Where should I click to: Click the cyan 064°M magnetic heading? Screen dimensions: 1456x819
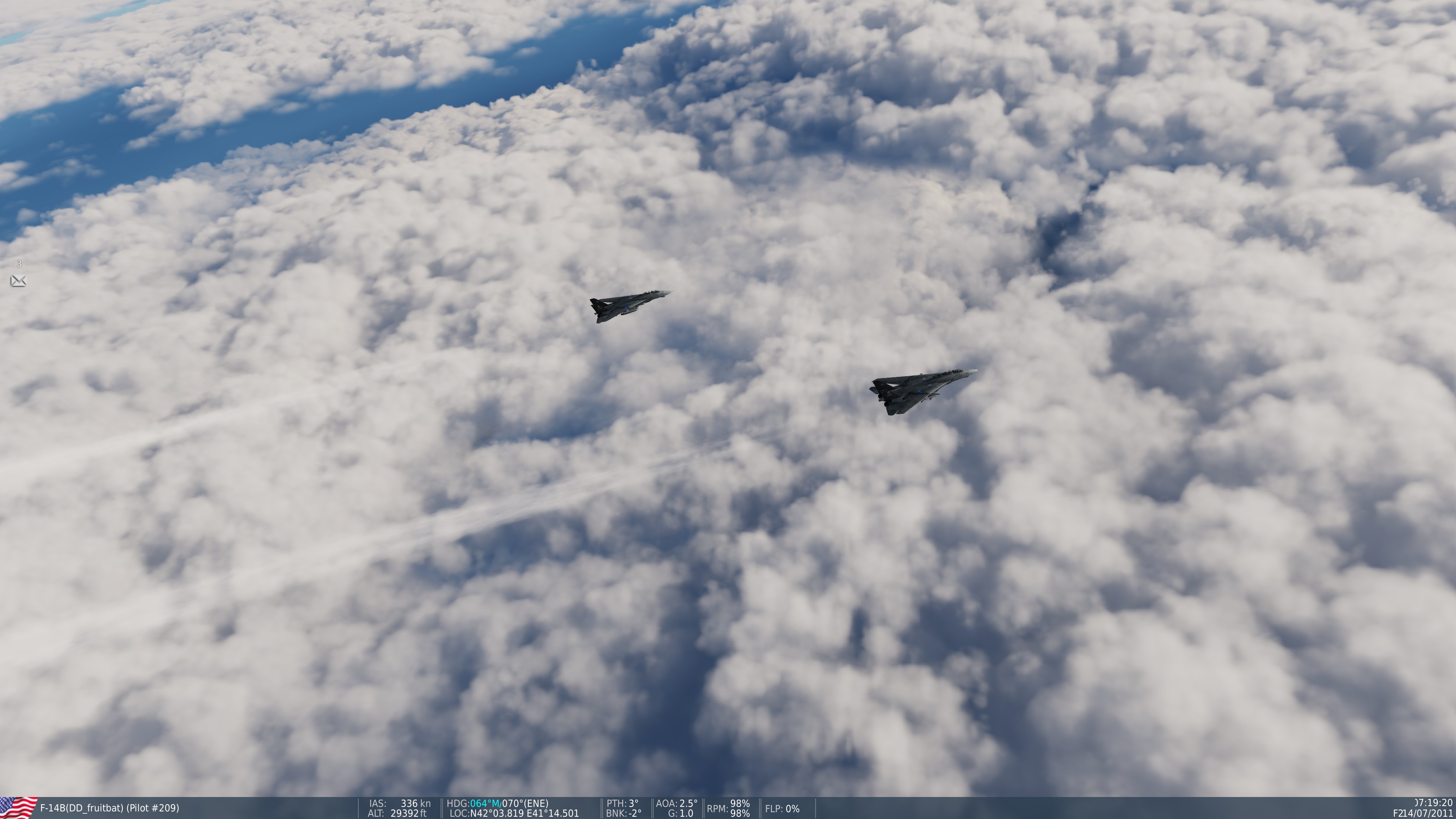(485, 803)
